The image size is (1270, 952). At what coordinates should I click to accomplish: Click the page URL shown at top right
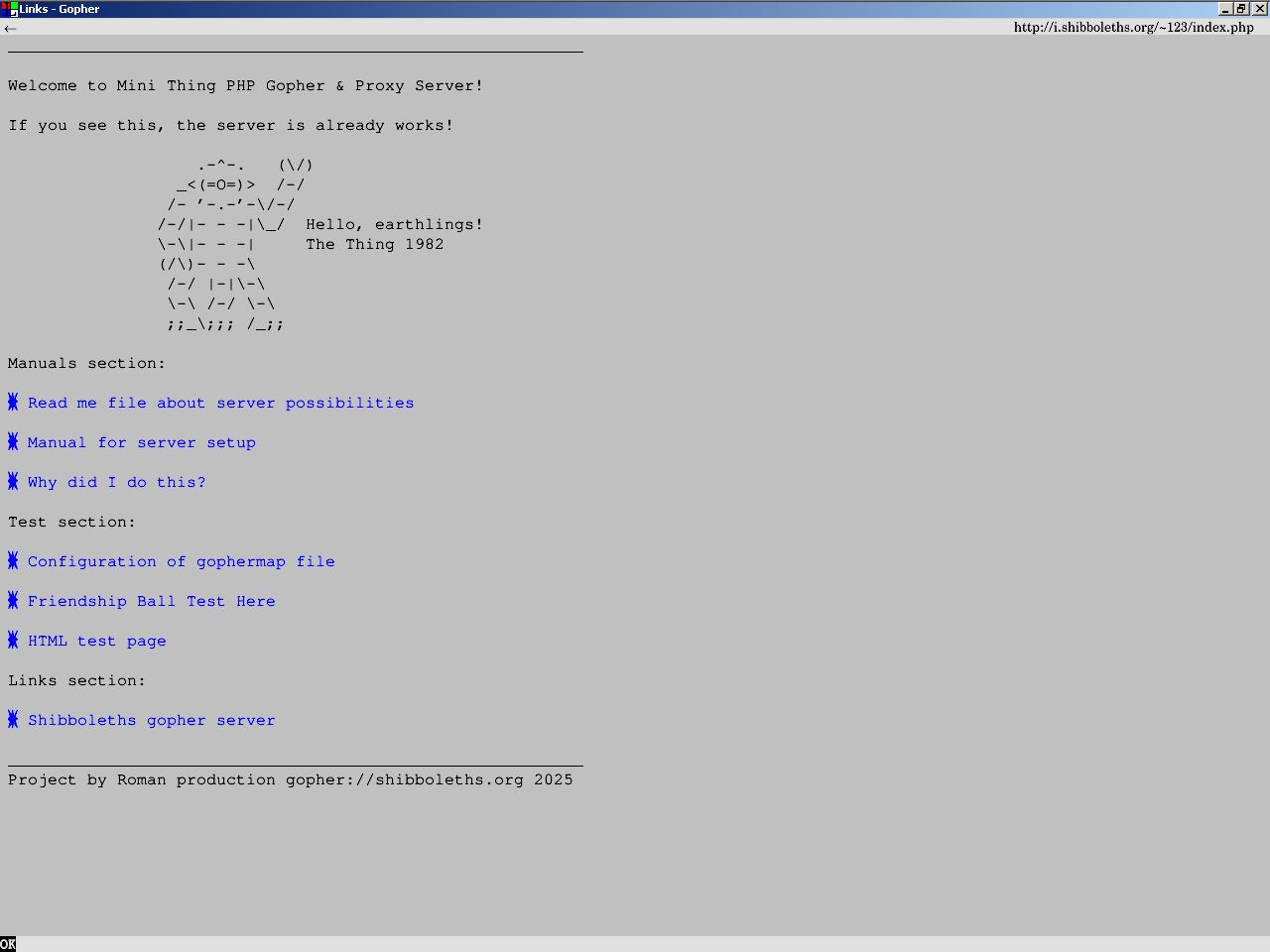1133,28
